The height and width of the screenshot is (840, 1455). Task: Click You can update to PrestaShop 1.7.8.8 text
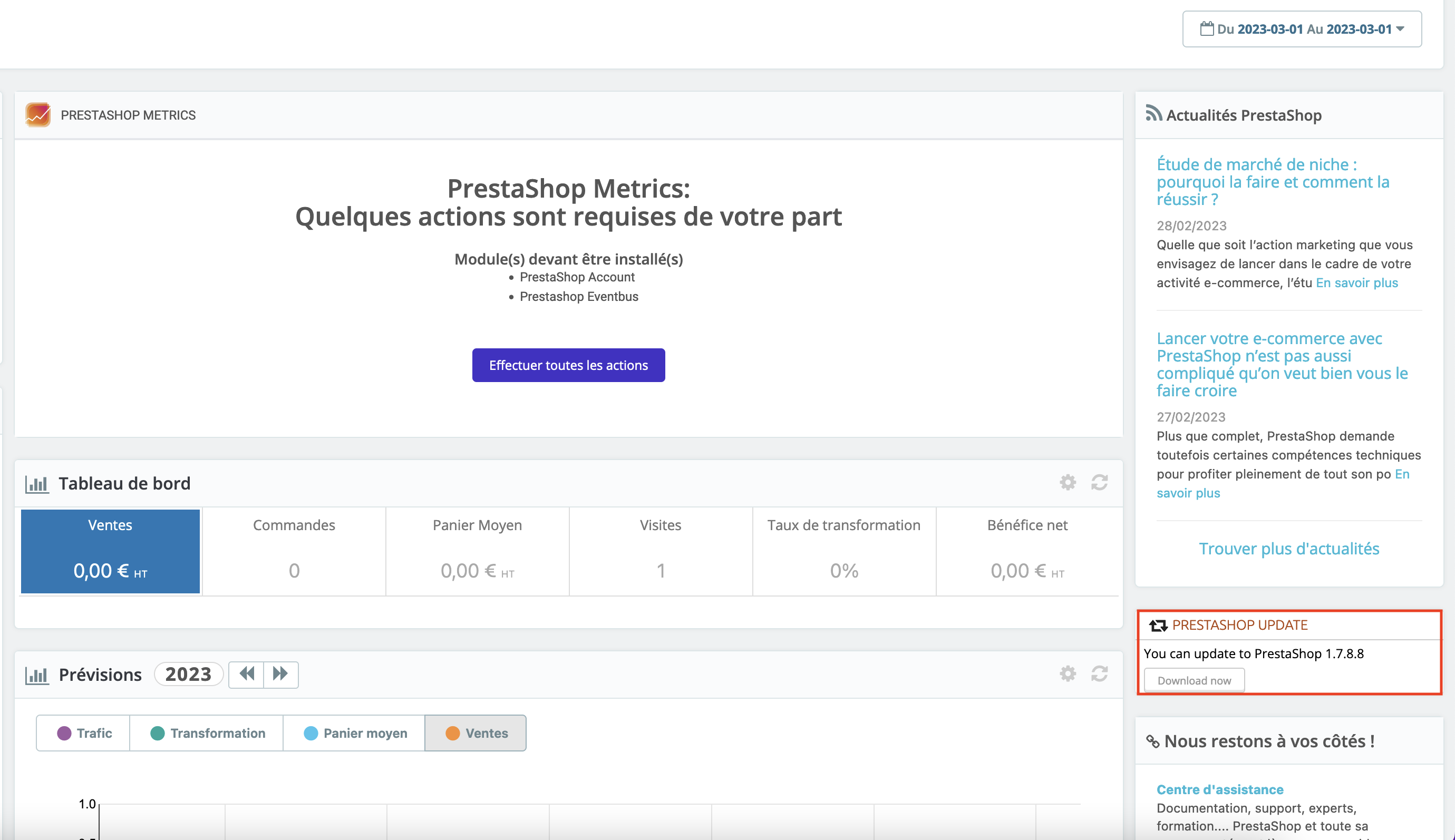pyautogui.click(x=1254, y=653)
